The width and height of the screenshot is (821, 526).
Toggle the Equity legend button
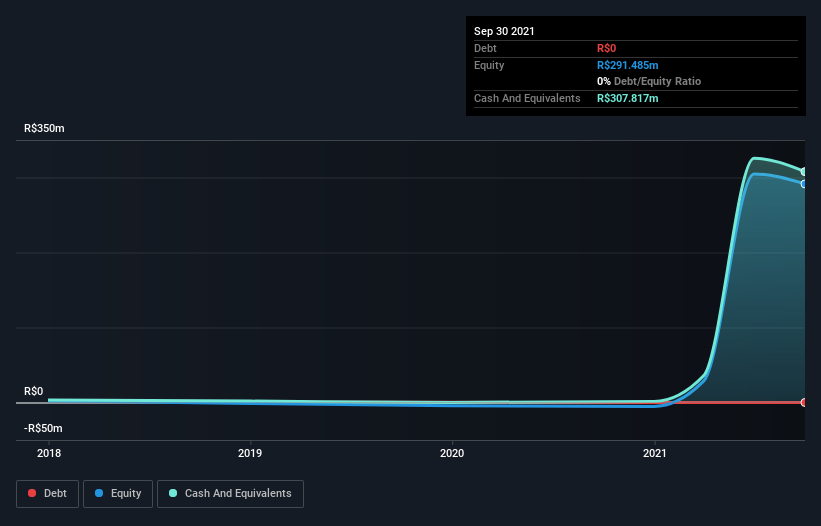[x=118, y=494]
